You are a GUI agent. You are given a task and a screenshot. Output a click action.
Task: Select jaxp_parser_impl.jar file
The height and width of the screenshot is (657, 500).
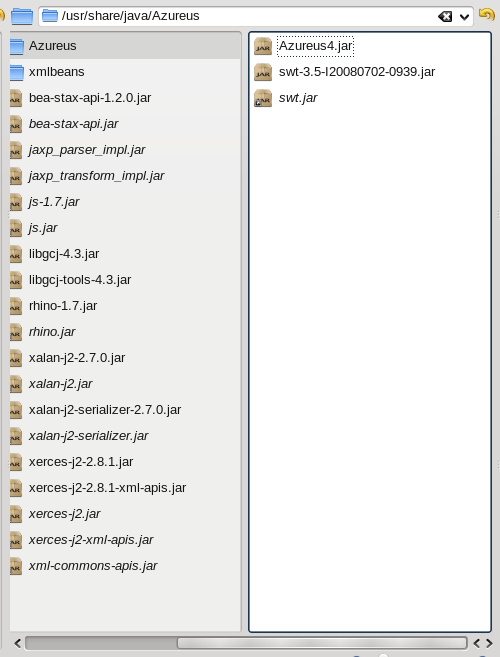[125, 150]
